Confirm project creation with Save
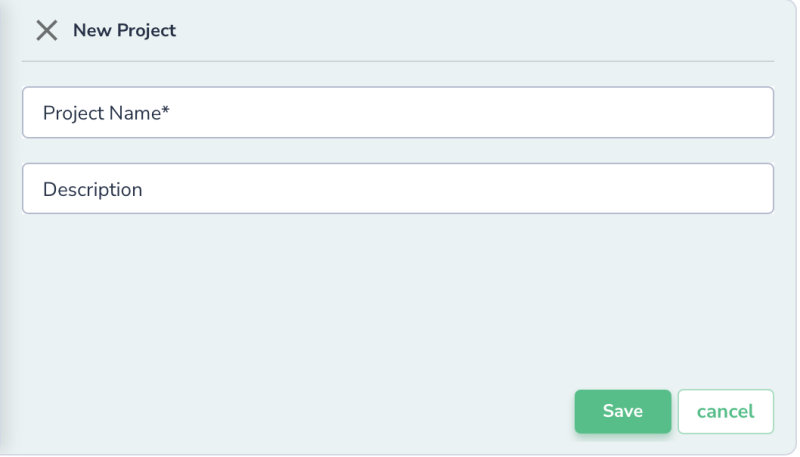The image size is (800, 457). [x=622, y=411]
